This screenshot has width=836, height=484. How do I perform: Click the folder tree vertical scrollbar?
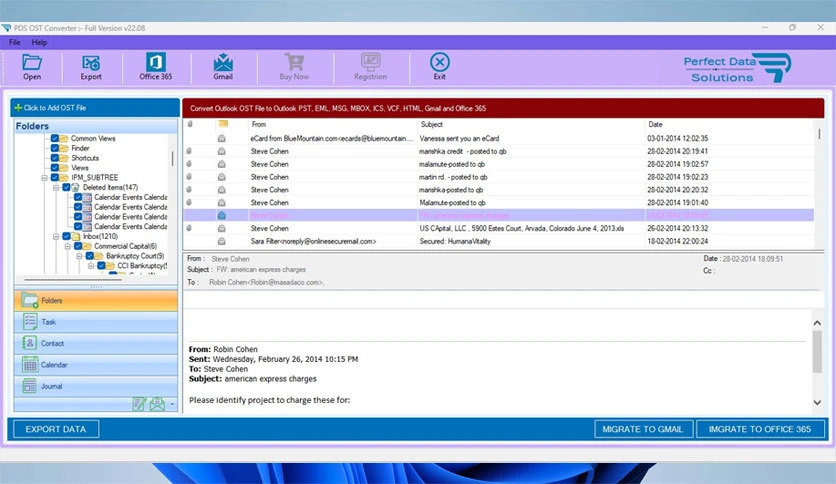click(172, 158)
